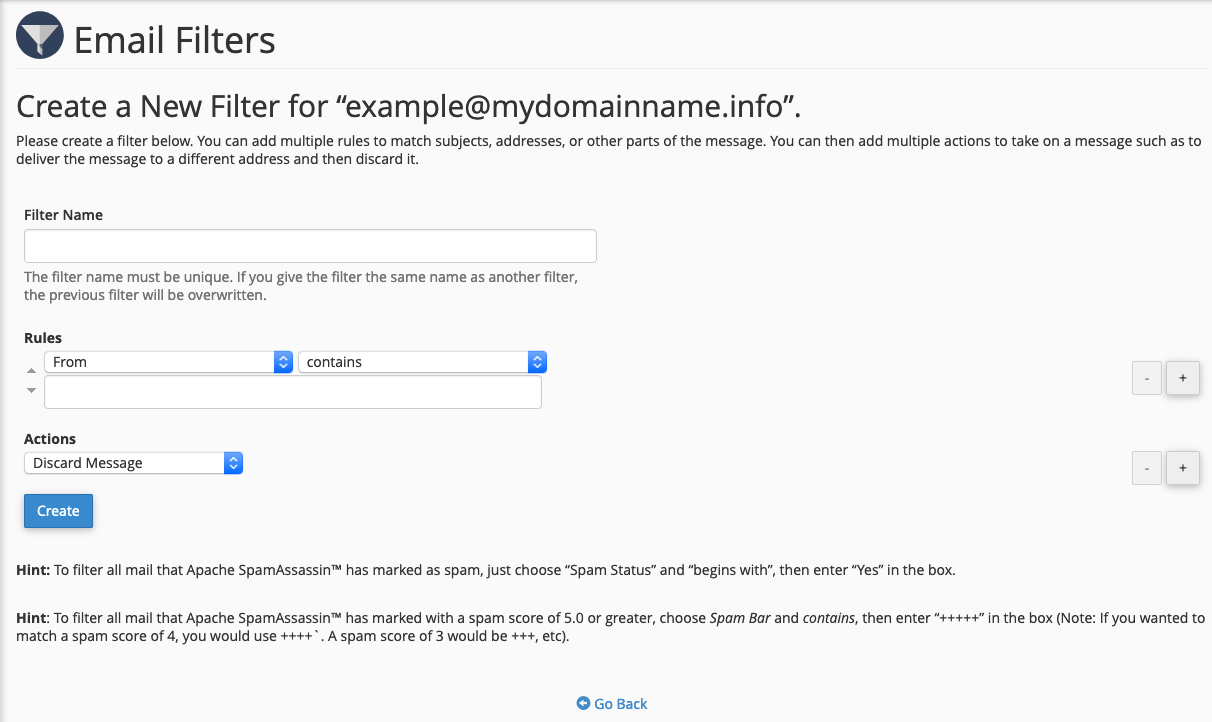This screenshot has height=722, width=1212.
Task: Follow the Go Back link text
Action: (620, 704)
